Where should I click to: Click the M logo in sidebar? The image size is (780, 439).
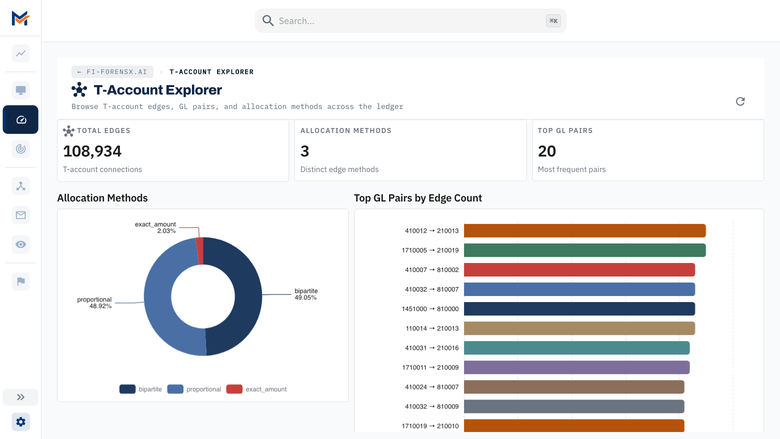20,18
